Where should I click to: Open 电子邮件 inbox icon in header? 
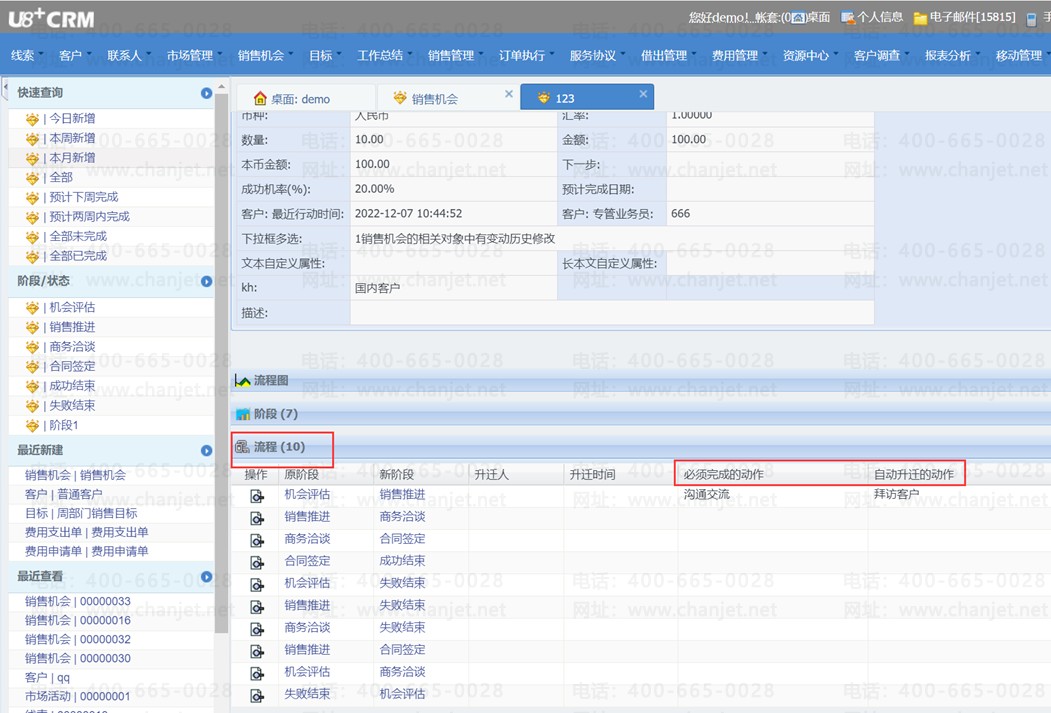920,18
